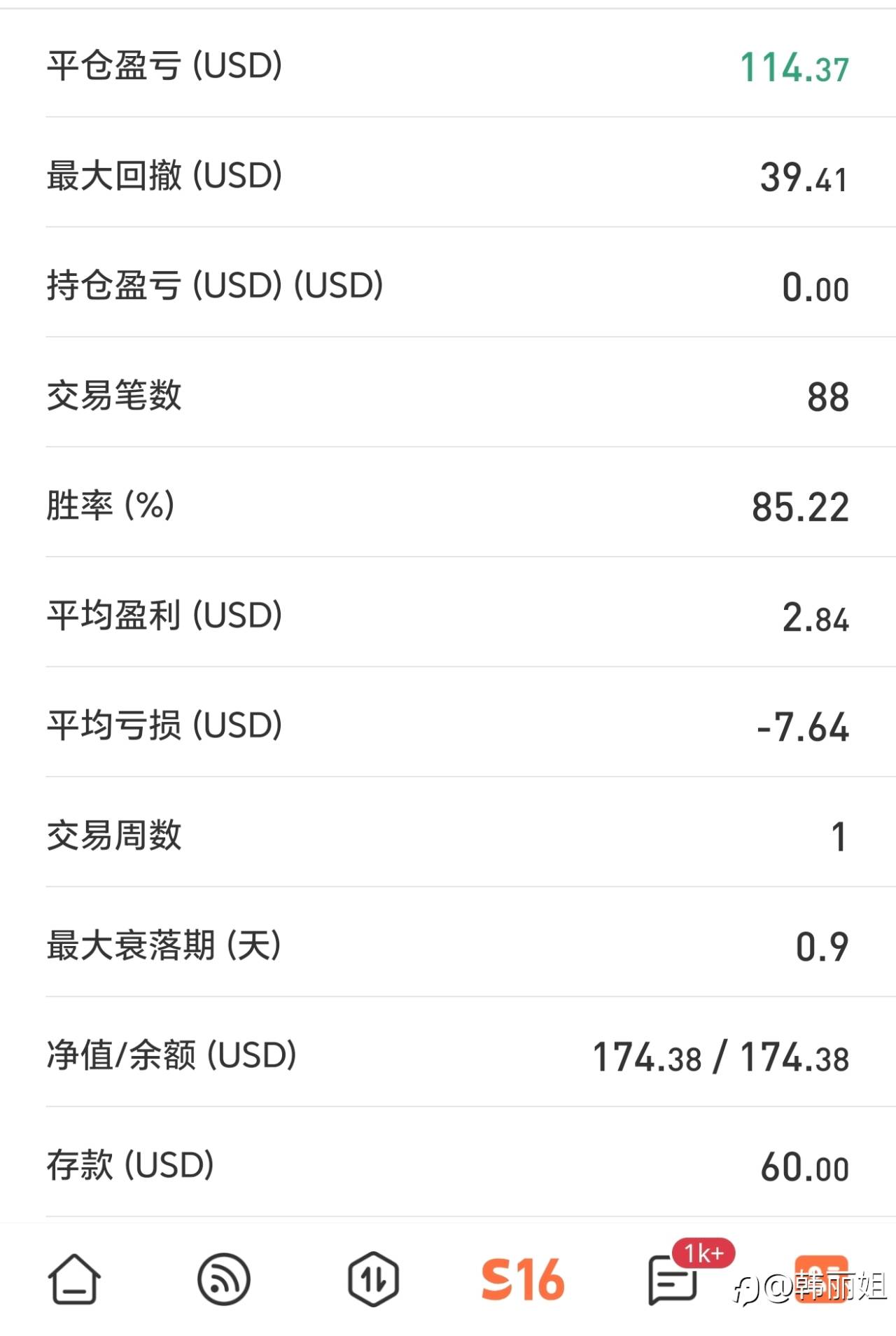Open the messages chat icon

(x=672, y=1281)
